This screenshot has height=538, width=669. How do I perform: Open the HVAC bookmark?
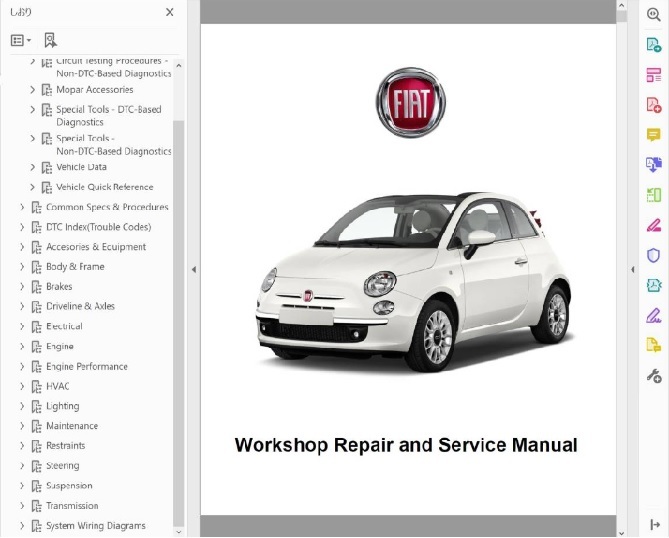[58, 386]
